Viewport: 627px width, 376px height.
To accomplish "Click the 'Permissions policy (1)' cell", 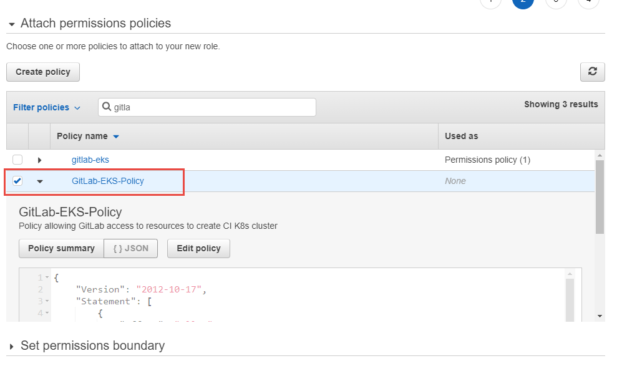I will point(487,160).
